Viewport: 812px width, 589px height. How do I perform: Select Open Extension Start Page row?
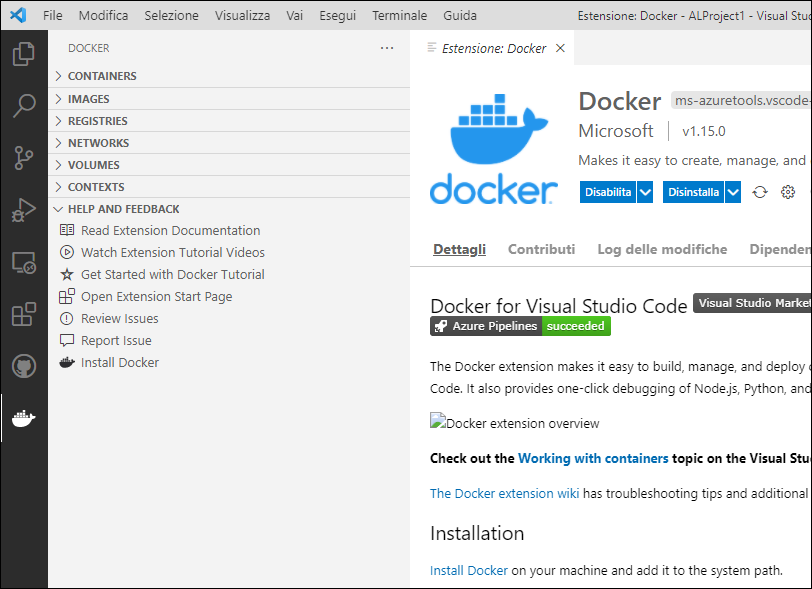(x=229, y=296)
